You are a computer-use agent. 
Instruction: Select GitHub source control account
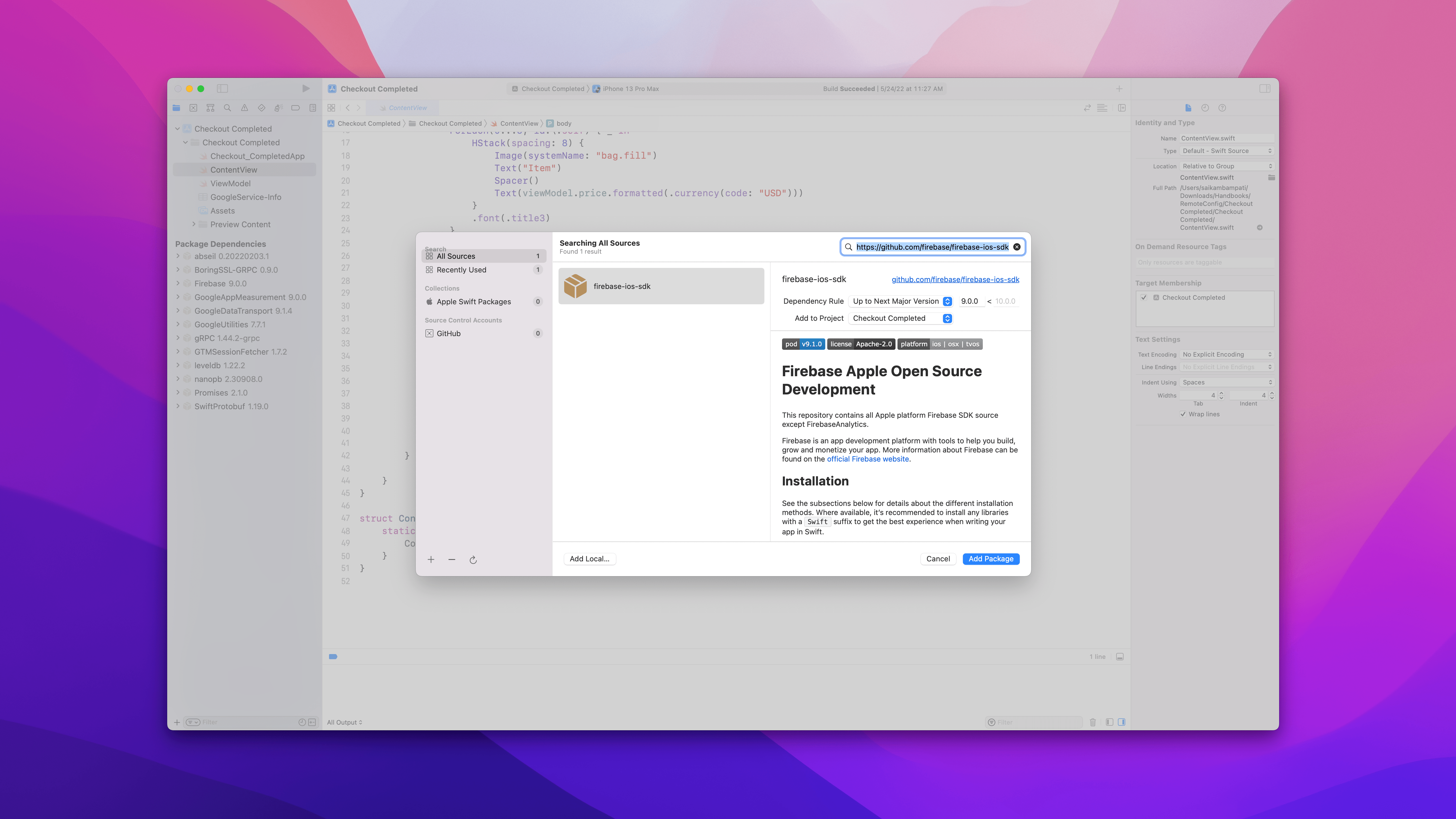tap(484, 334)
